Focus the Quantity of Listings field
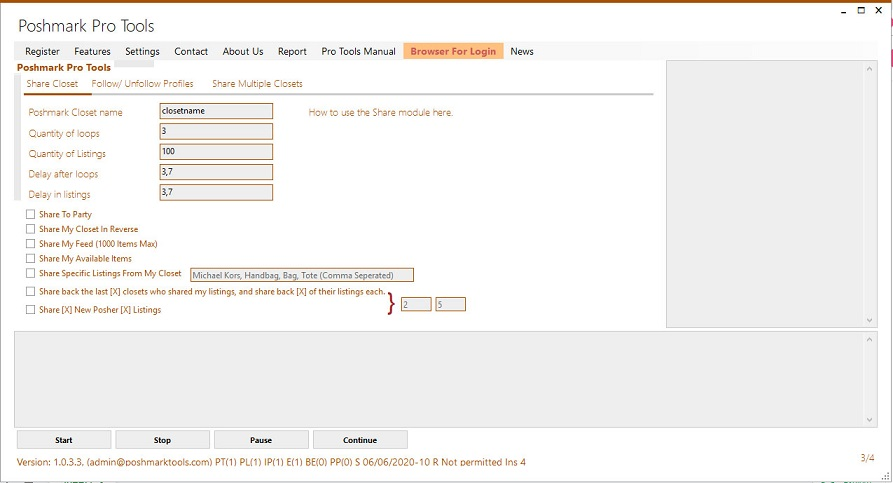This screenshot has width=893, height=483. [x=216, y=152]
